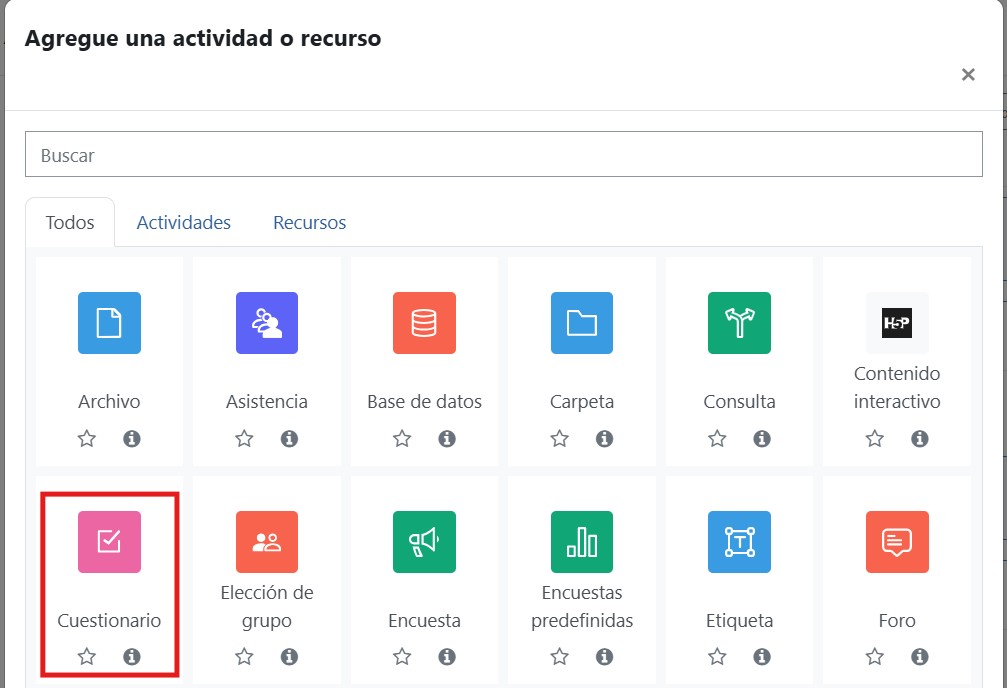Pick the Etiqueta label icon
The width and height of the screenshot is (1007, 688).
tap(739, 542)
